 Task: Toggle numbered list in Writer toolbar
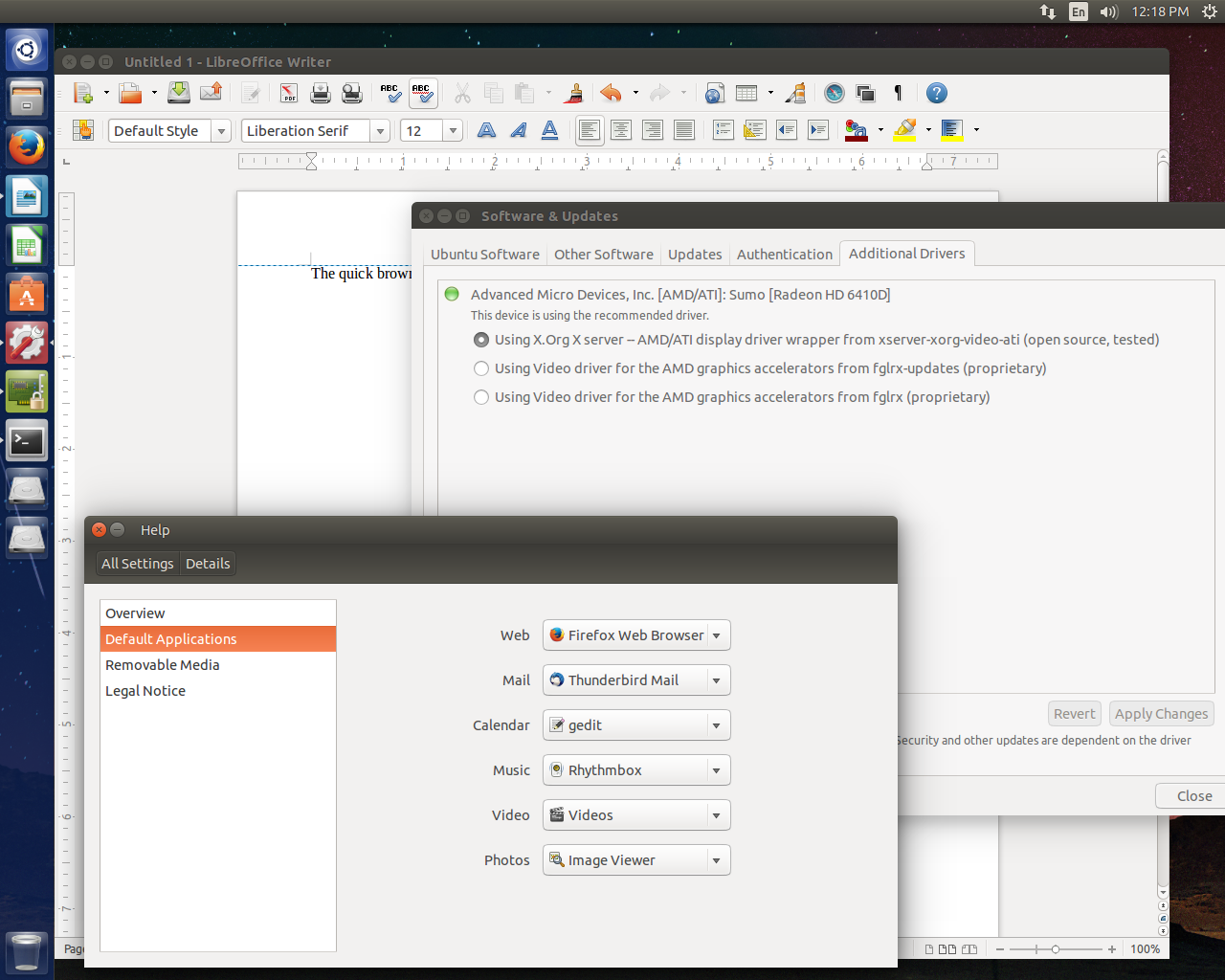pos(724,130)
